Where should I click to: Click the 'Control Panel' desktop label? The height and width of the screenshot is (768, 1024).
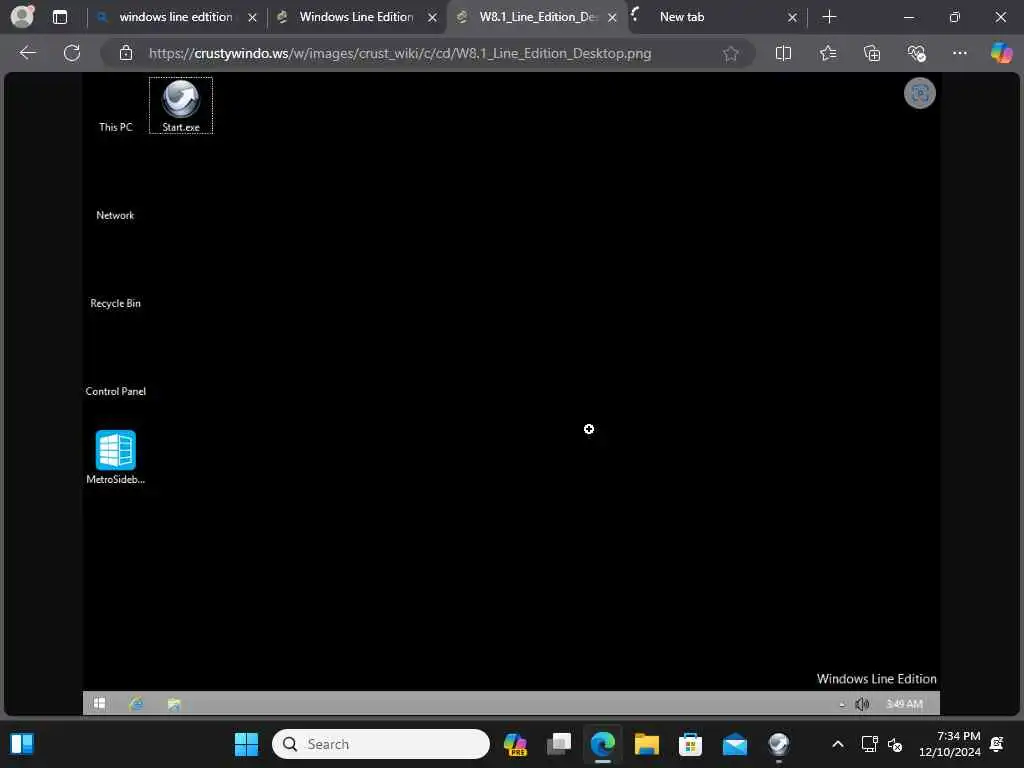click(x=116, y=391)
